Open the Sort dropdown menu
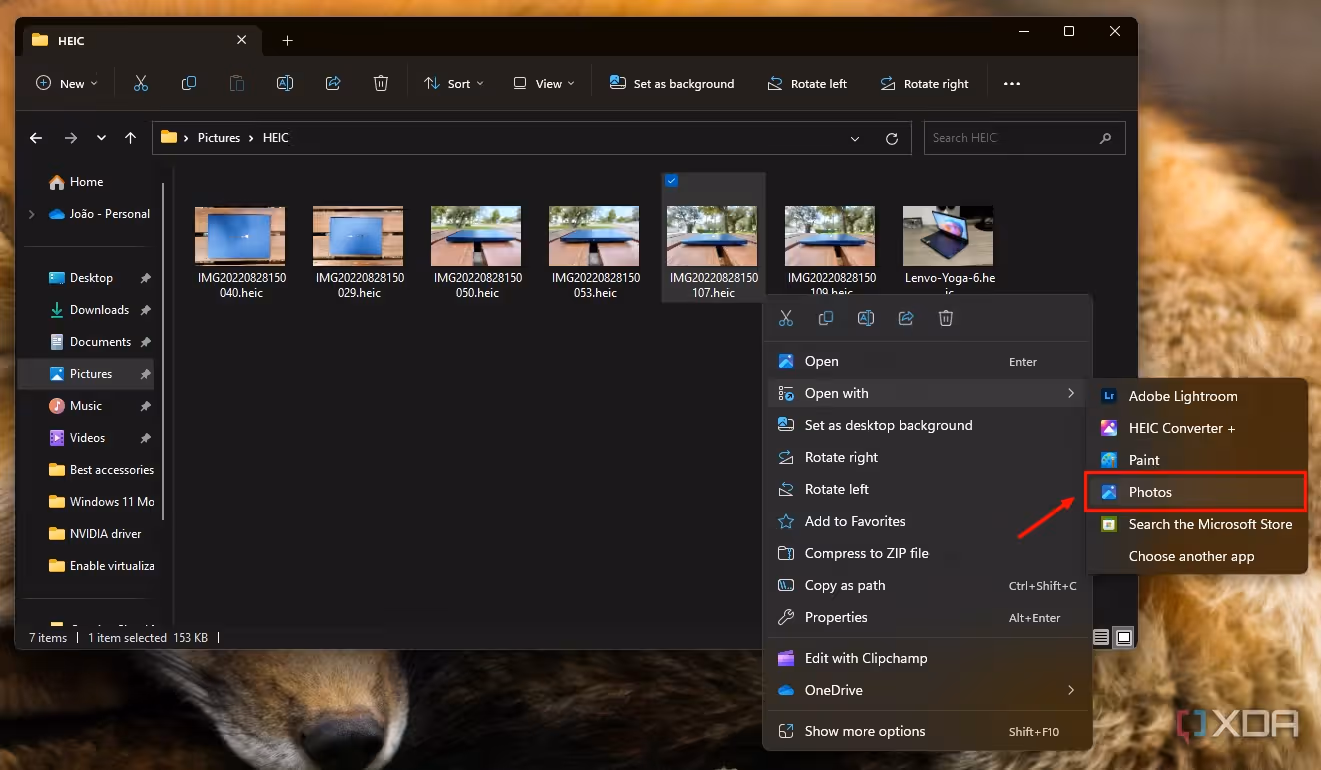 tap(453, 84)
